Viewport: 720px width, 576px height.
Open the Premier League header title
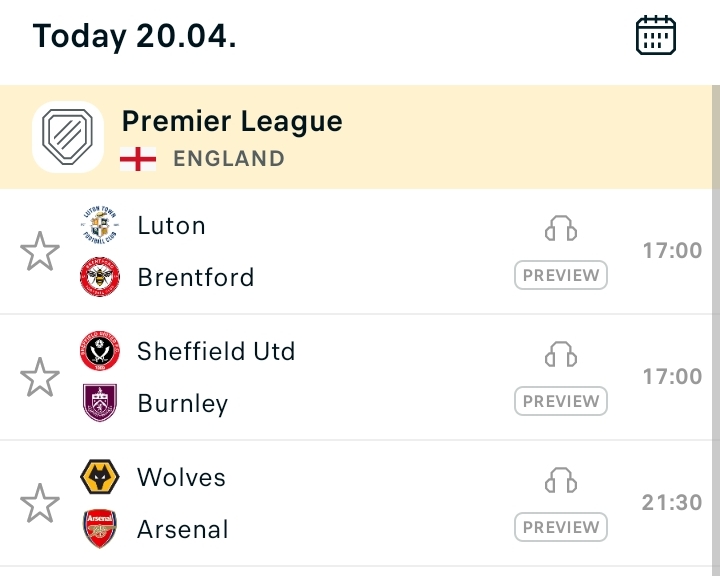coord(232,121)
